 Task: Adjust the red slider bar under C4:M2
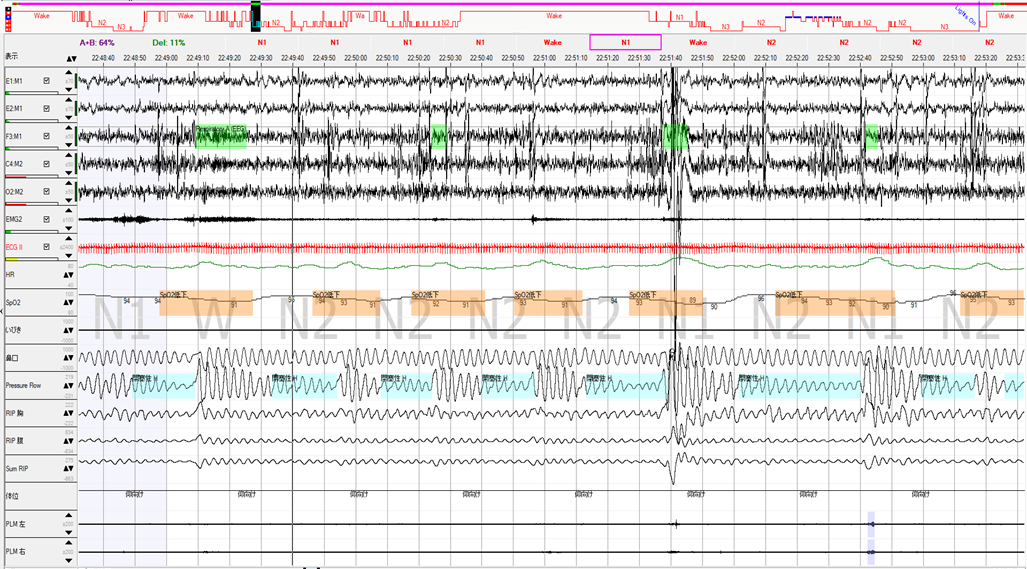click(x=31, y=177)
